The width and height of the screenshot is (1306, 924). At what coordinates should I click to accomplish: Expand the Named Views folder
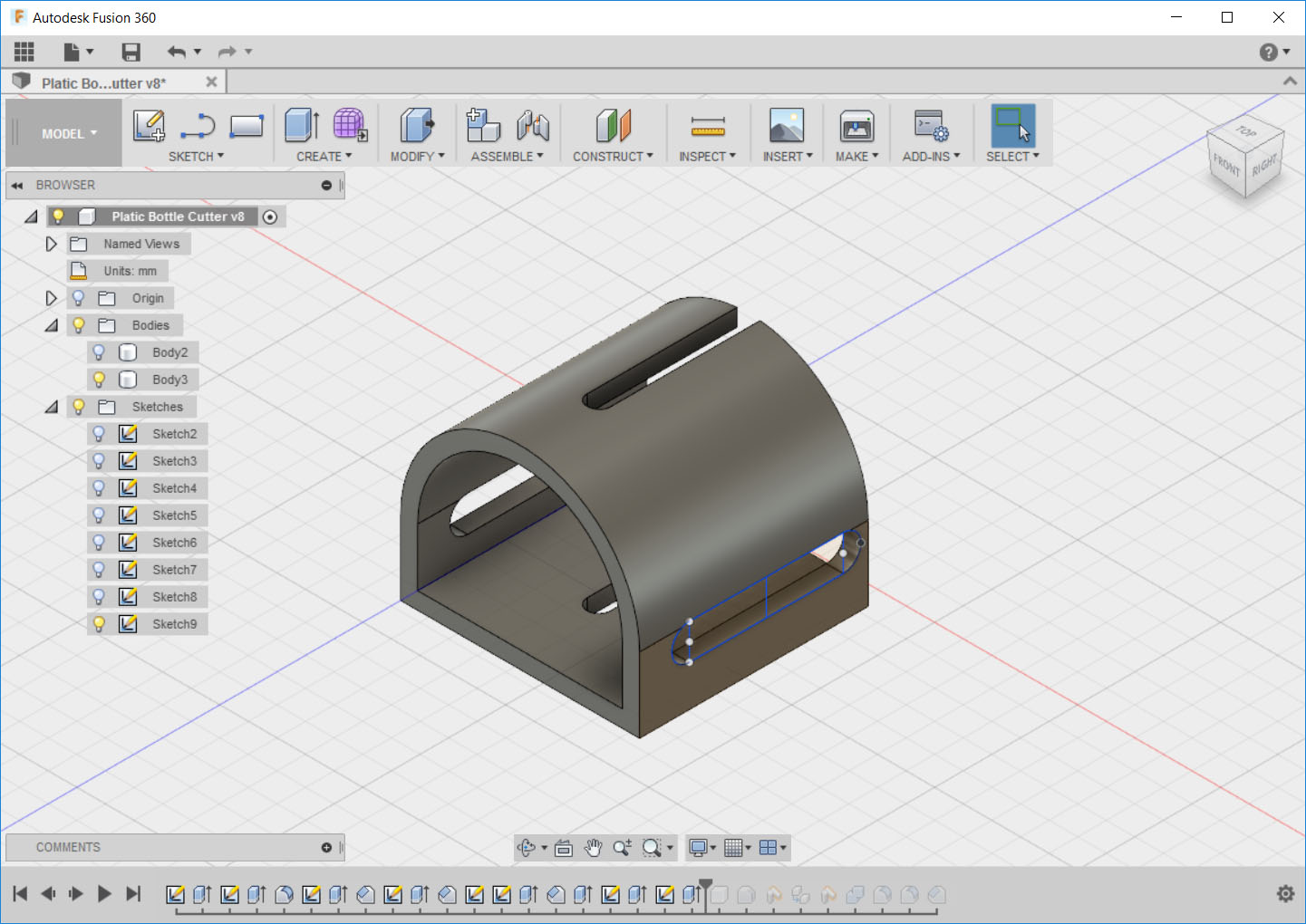tap(51, 243)
